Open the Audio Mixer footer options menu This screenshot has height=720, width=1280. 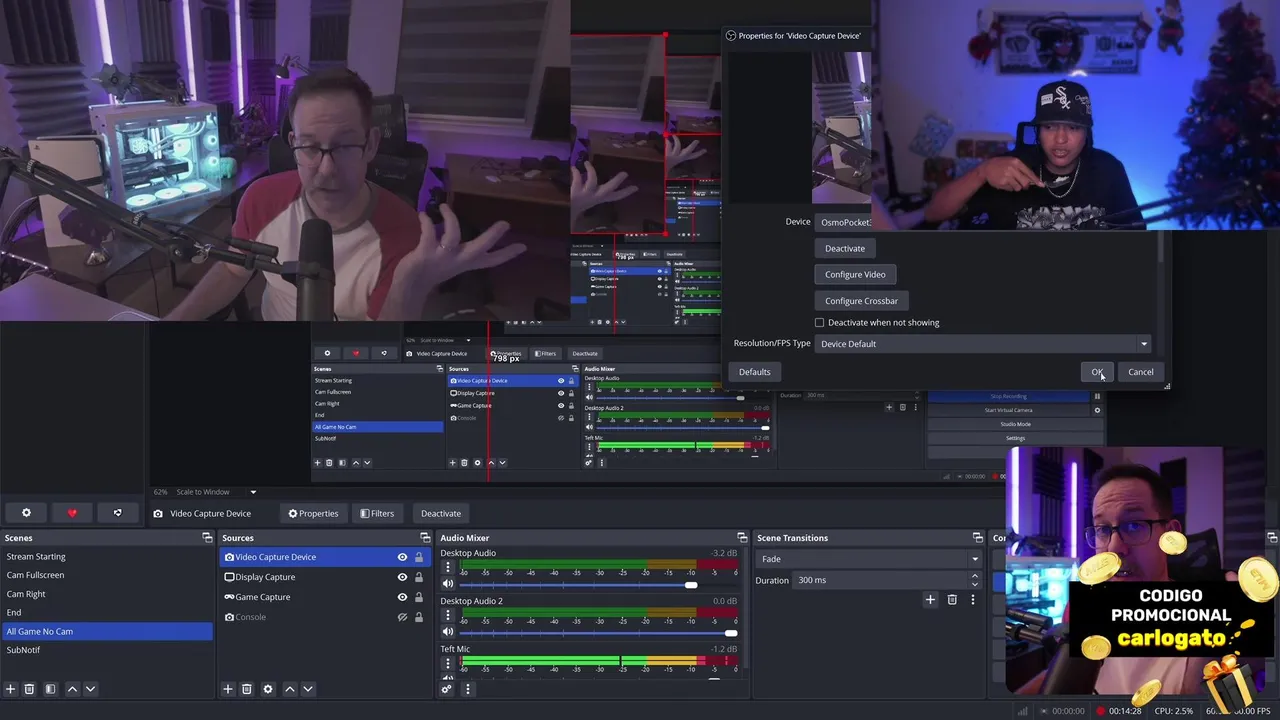[467, 689]
